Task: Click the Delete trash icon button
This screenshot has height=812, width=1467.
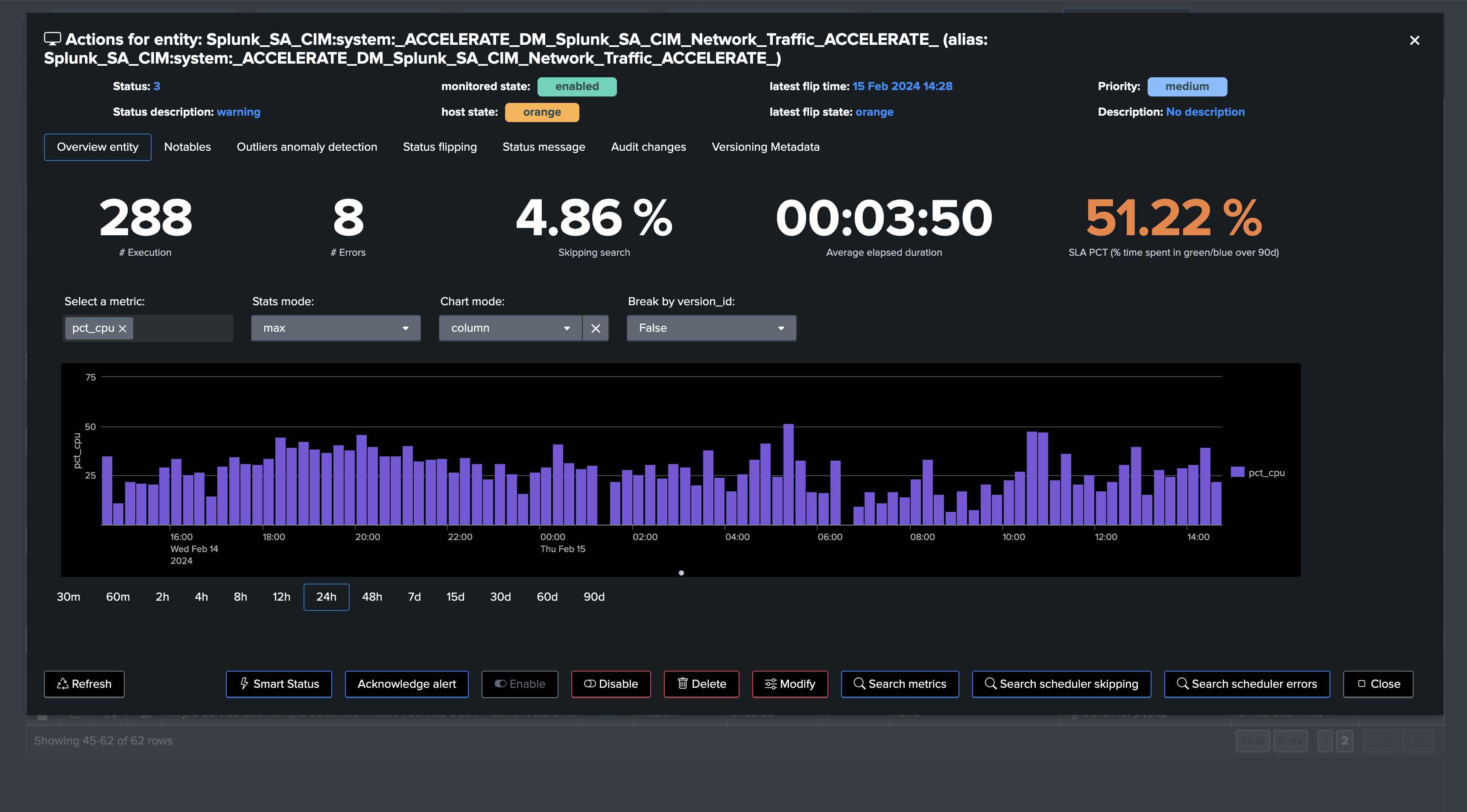Action: point(682,683)
